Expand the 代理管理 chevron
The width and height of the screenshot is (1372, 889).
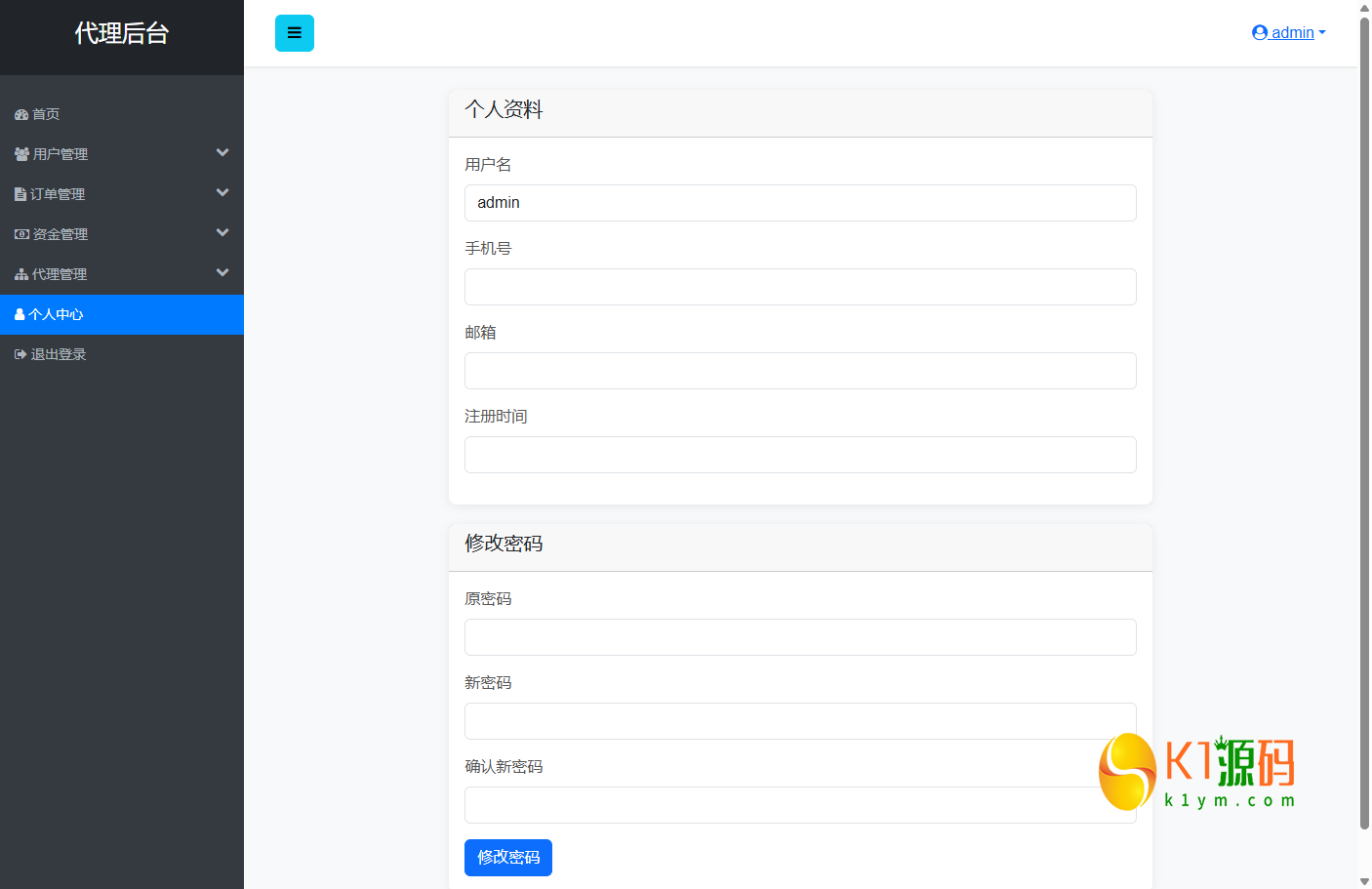[x=222, y=273]
